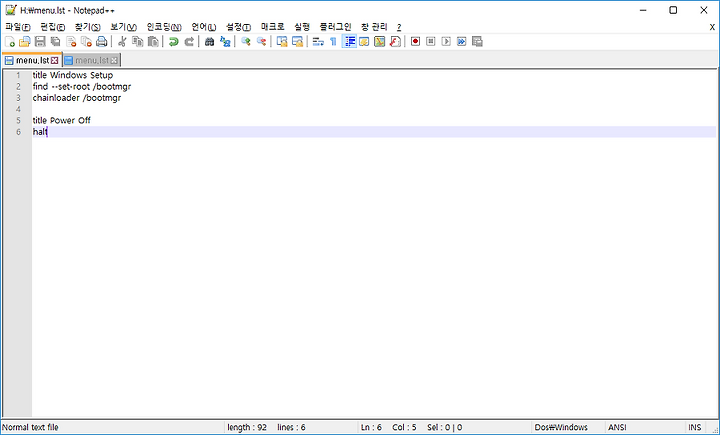720x435 pixels.
Task: Open the Document Map icon
Action: [379, 42]
